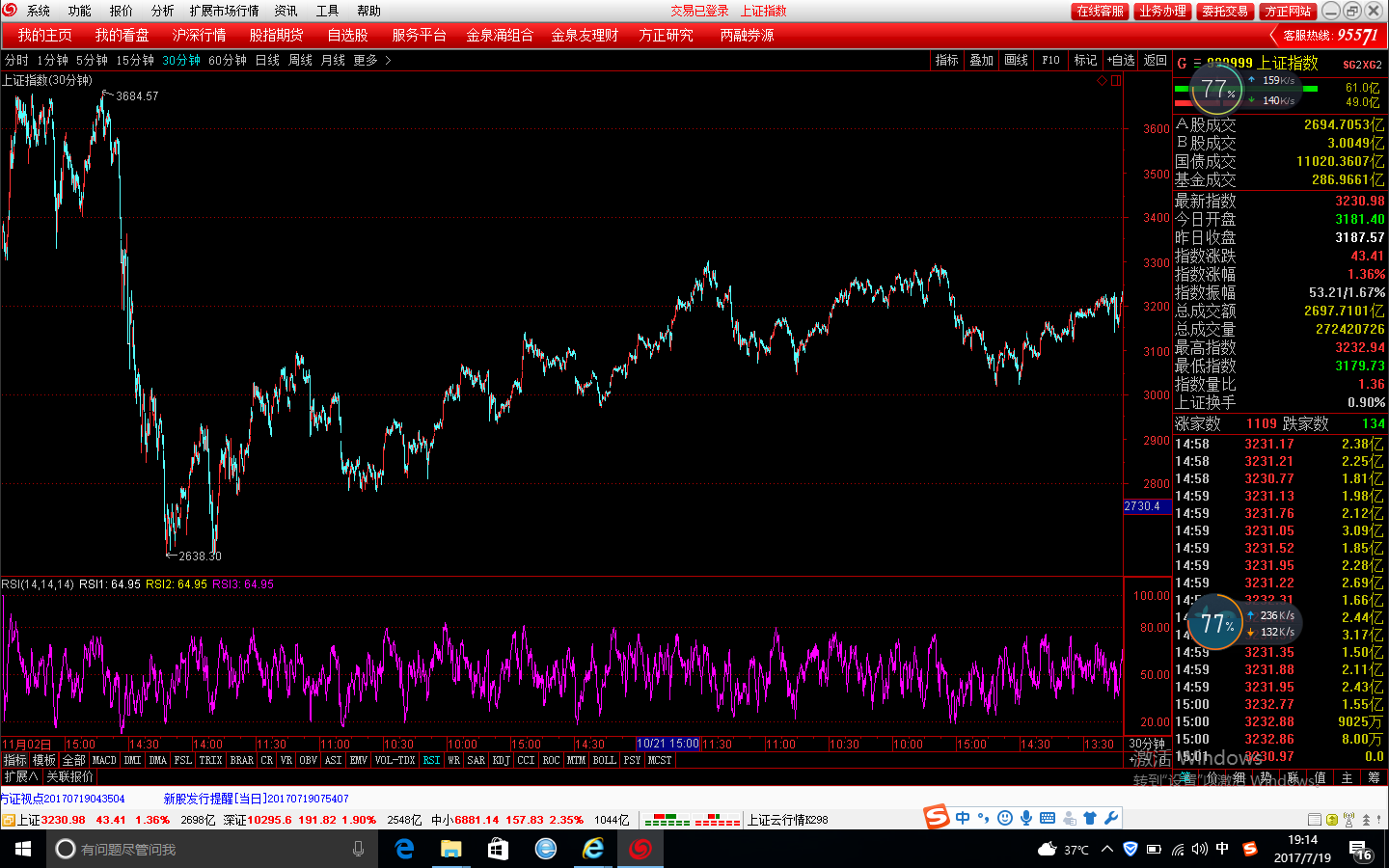Click the red-green market breadth indicator icon
Image resolution: width=1389 pixels, height=868 pixels.
pyautogui.click(x=692, y=820)
